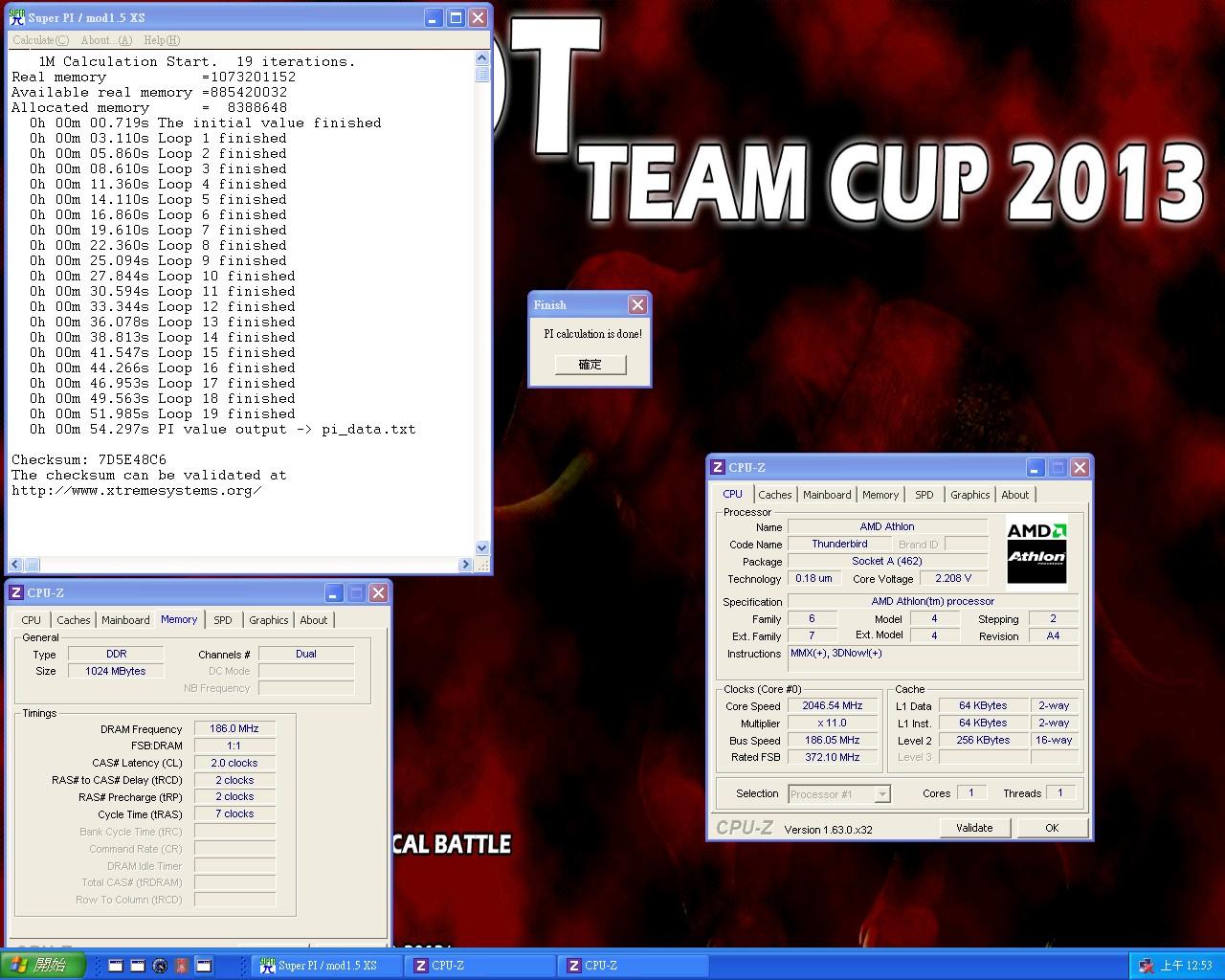Switch to Caches tab in memory CPU-Z window

click(x=74, y=620)
